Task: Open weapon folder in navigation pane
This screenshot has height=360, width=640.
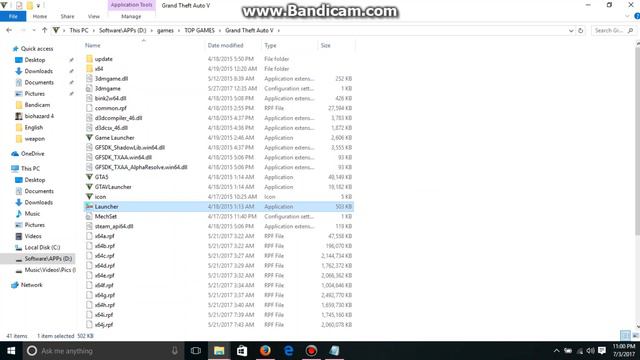Action: tap(34, 139)
